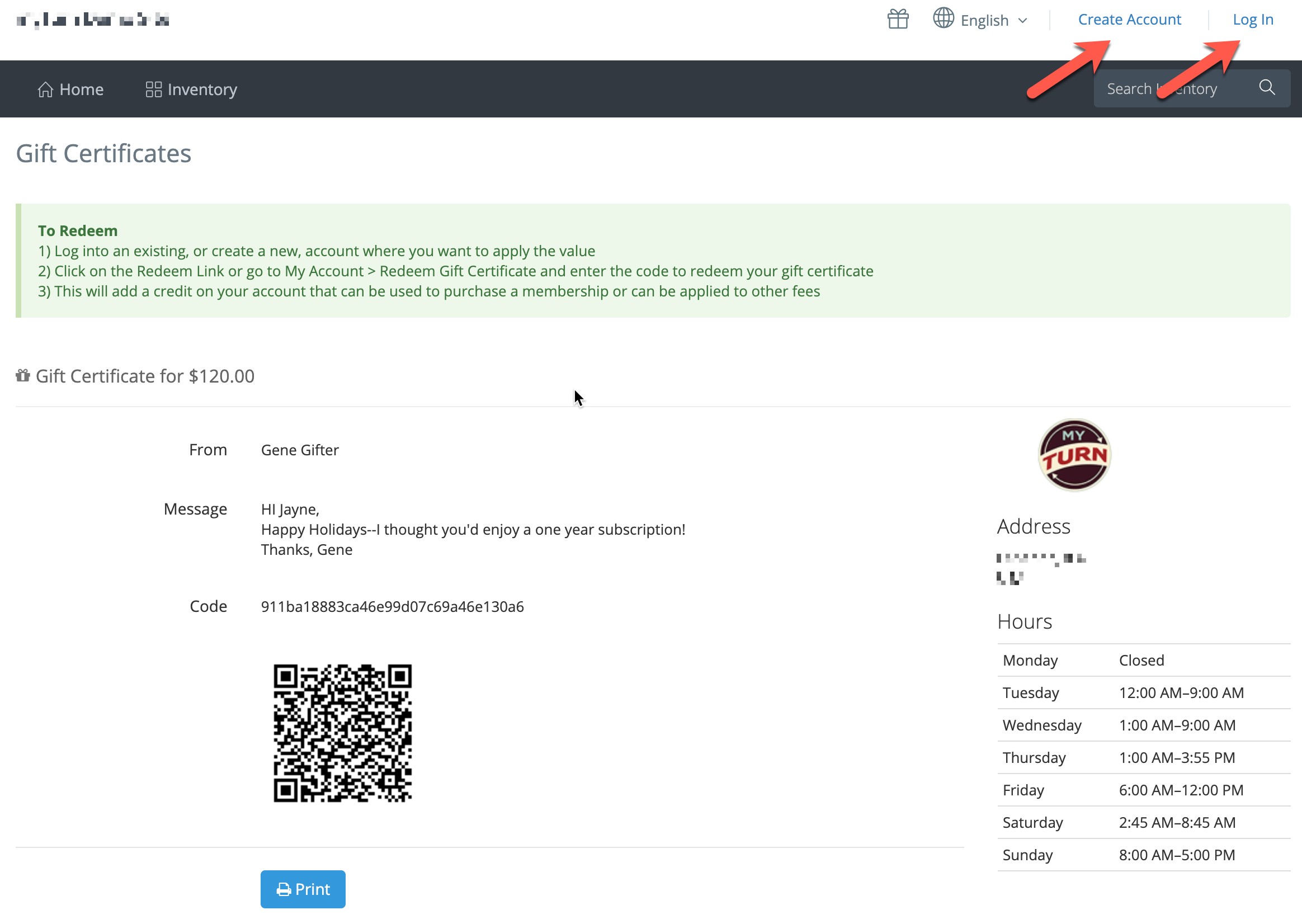Click redeem step 2 about the Redeem Link
1302x924 pixels.
coord(455,271)
